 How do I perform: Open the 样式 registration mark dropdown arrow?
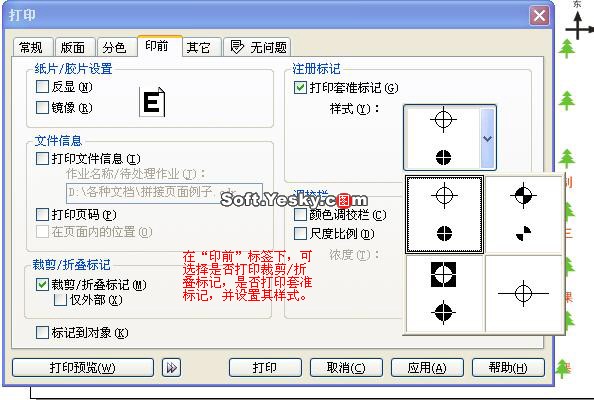[488, 138]
